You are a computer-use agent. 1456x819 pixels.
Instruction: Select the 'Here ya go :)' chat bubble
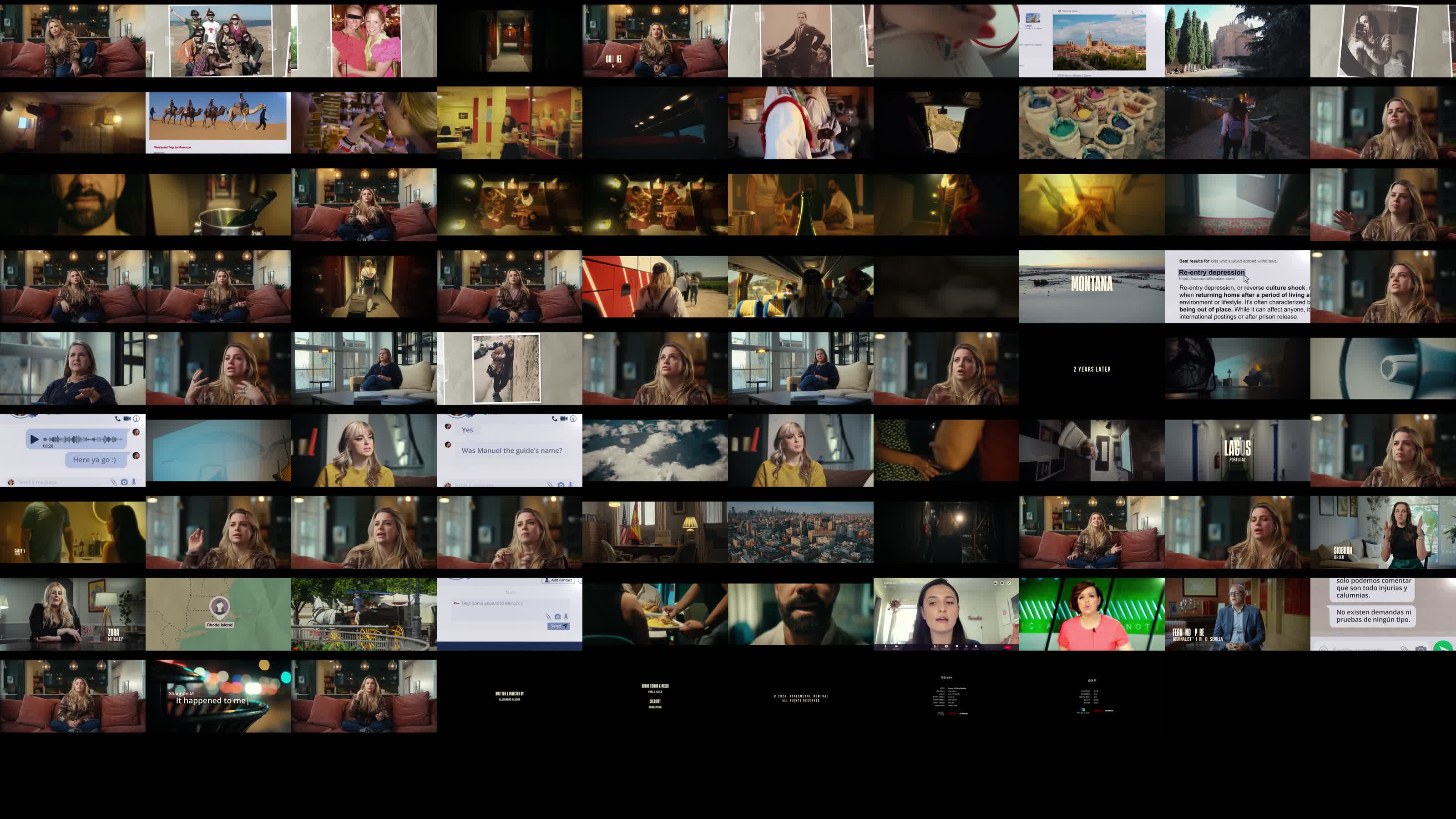click(94, 460)
